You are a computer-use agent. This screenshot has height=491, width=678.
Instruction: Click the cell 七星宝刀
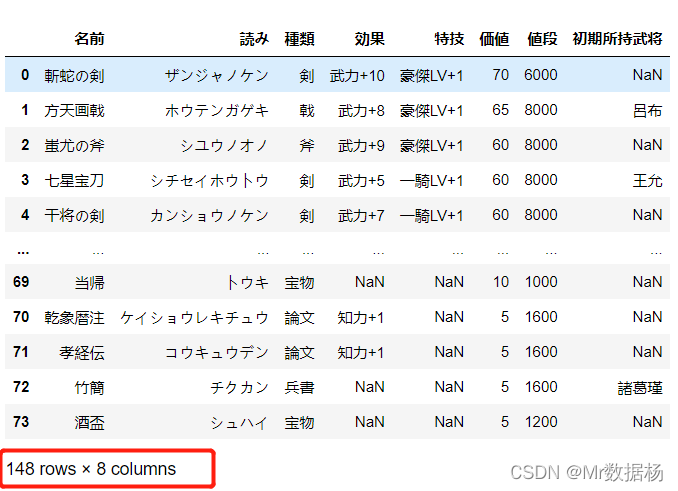pos(74,180)
